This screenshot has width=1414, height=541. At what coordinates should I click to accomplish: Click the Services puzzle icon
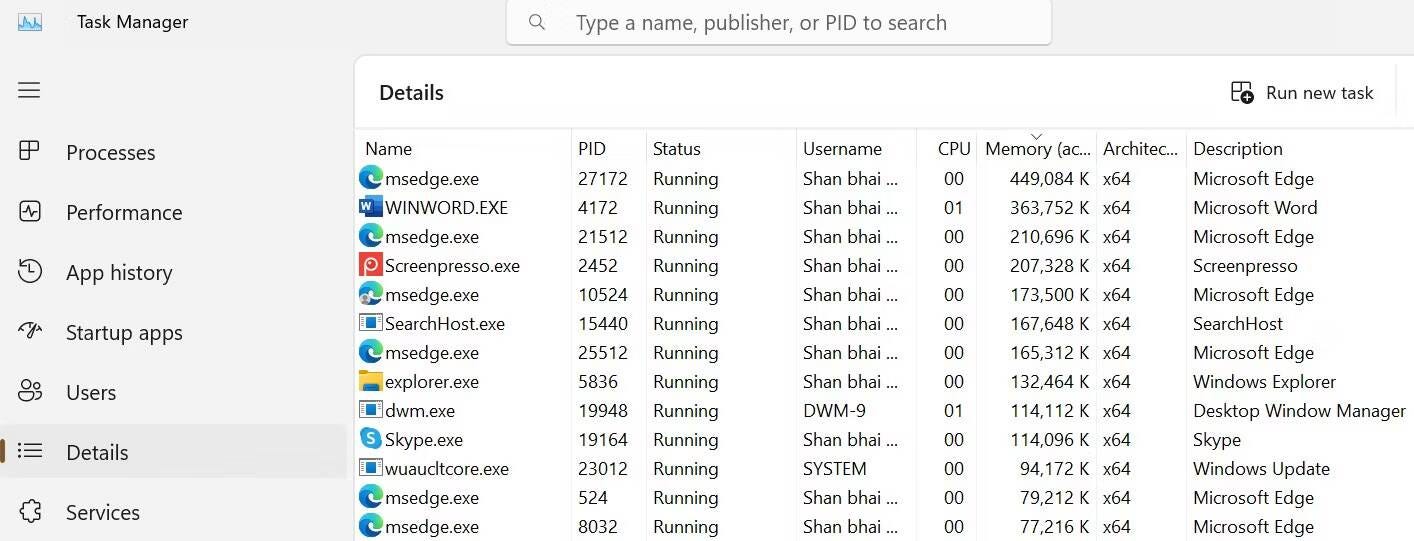(x=30, y=511)
